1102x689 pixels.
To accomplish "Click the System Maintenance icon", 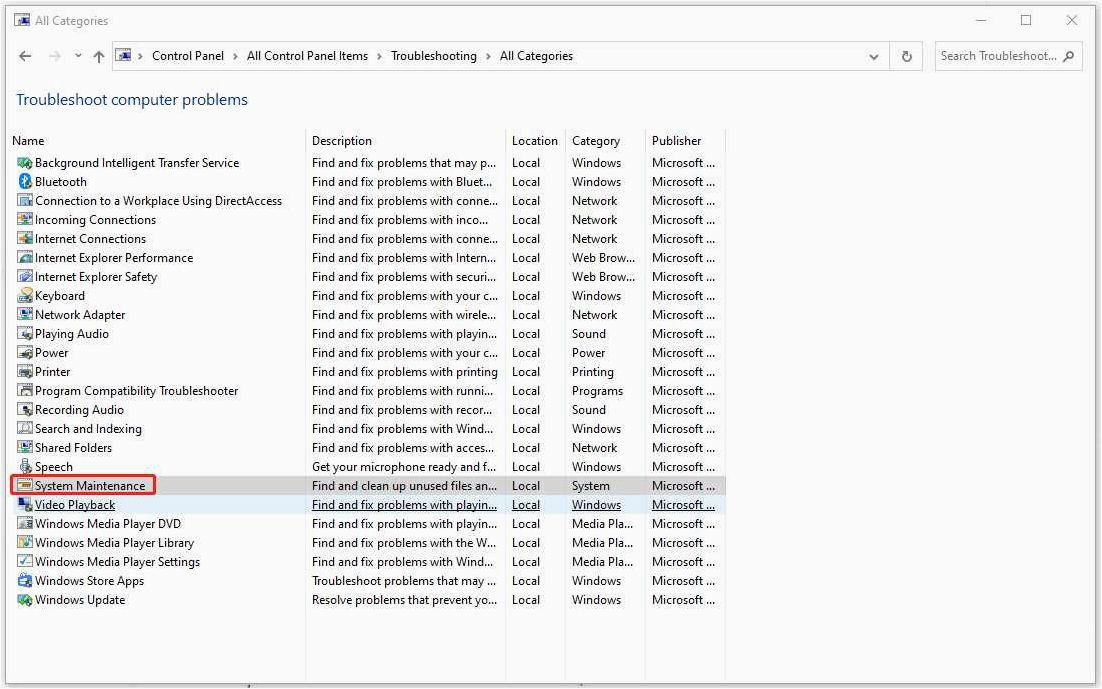I will [25, 485].
